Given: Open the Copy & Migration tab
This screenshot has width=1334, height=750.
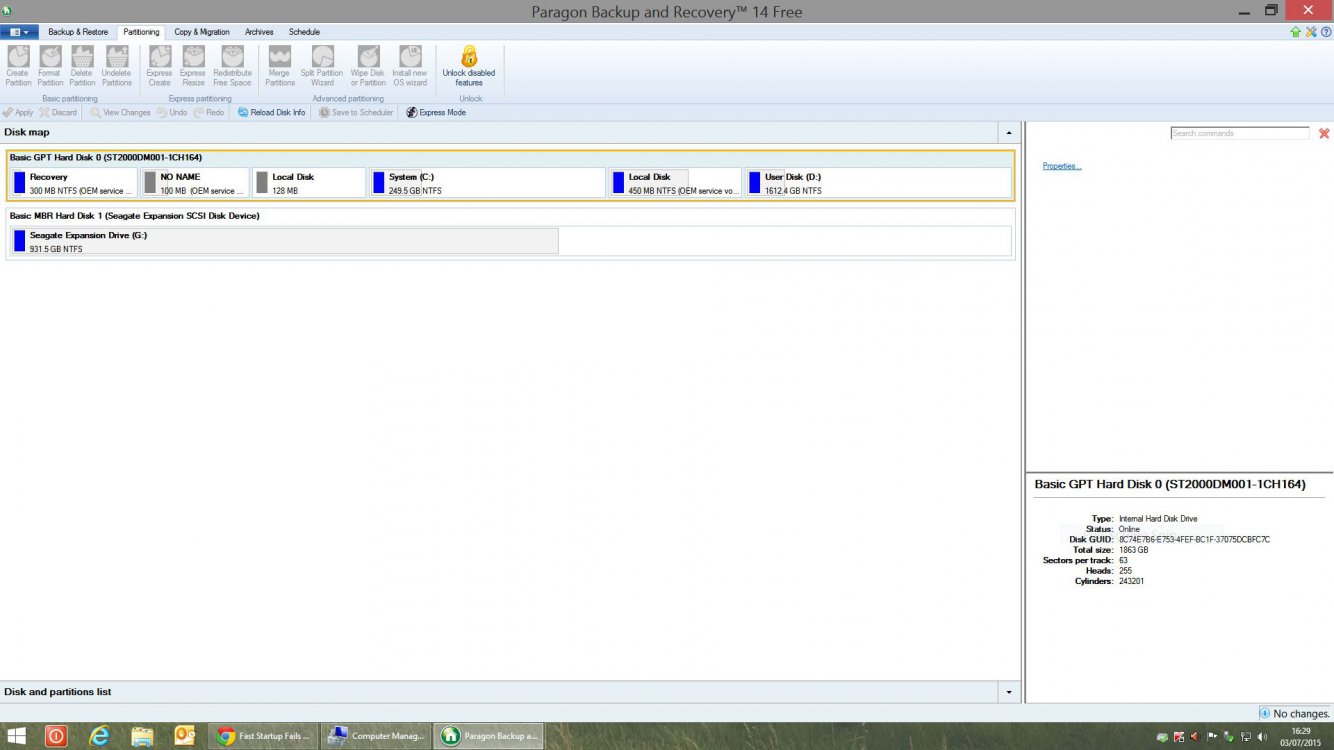Looking at the screenshot, I should tap(202, 32).
